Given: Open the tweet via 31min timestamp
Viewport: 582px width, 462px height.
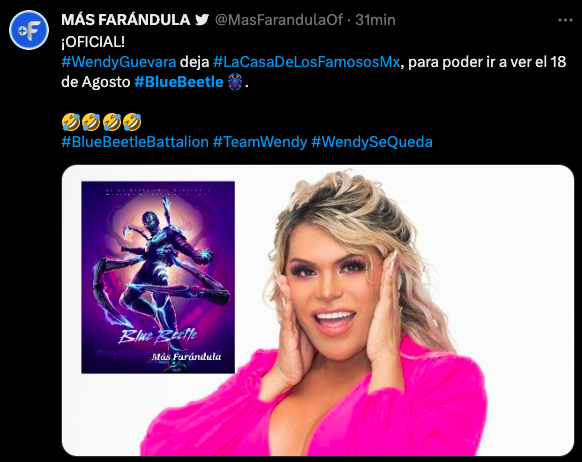Looking at the screenshot, I should [x=375, y=20].
